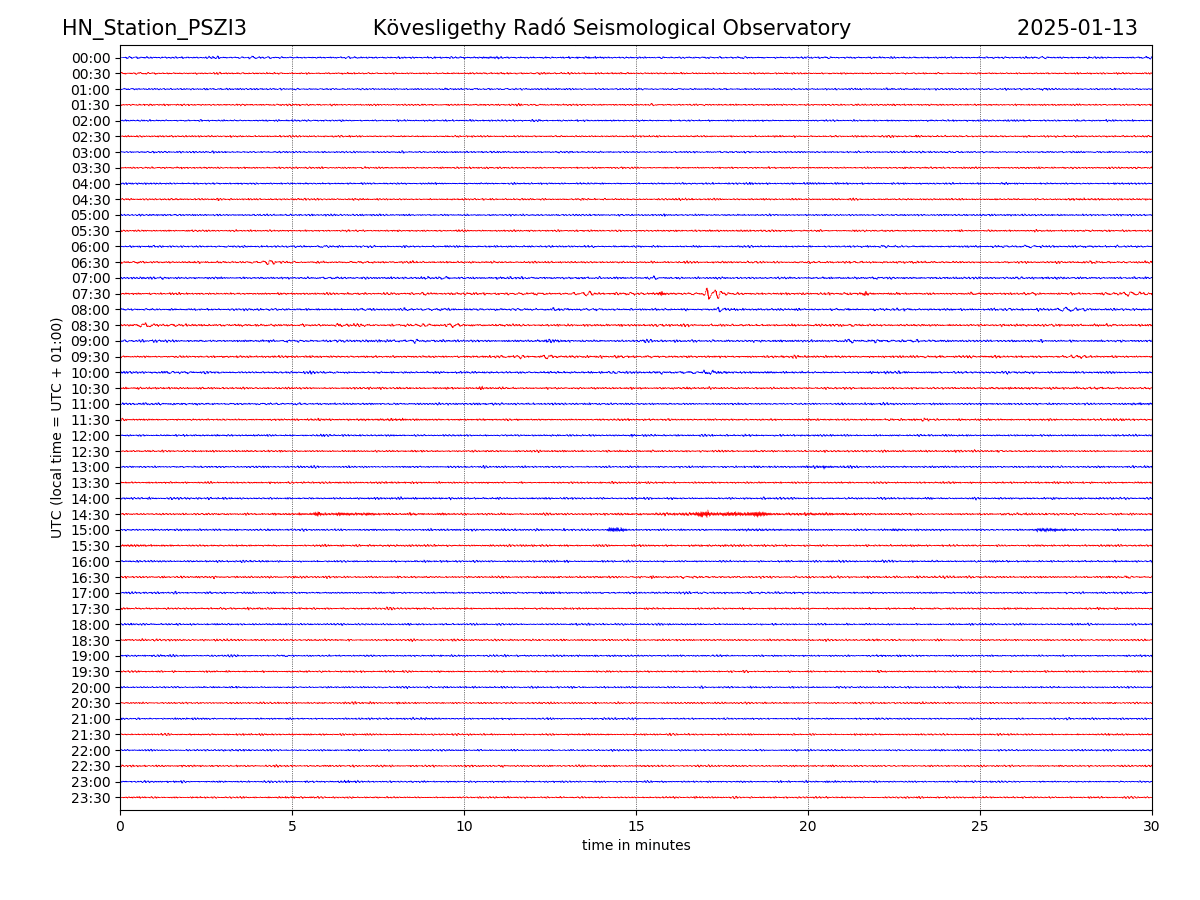Click the 30 minute x-axis tick label
Screen dimensions: 1200x900
coord(1152,827)
